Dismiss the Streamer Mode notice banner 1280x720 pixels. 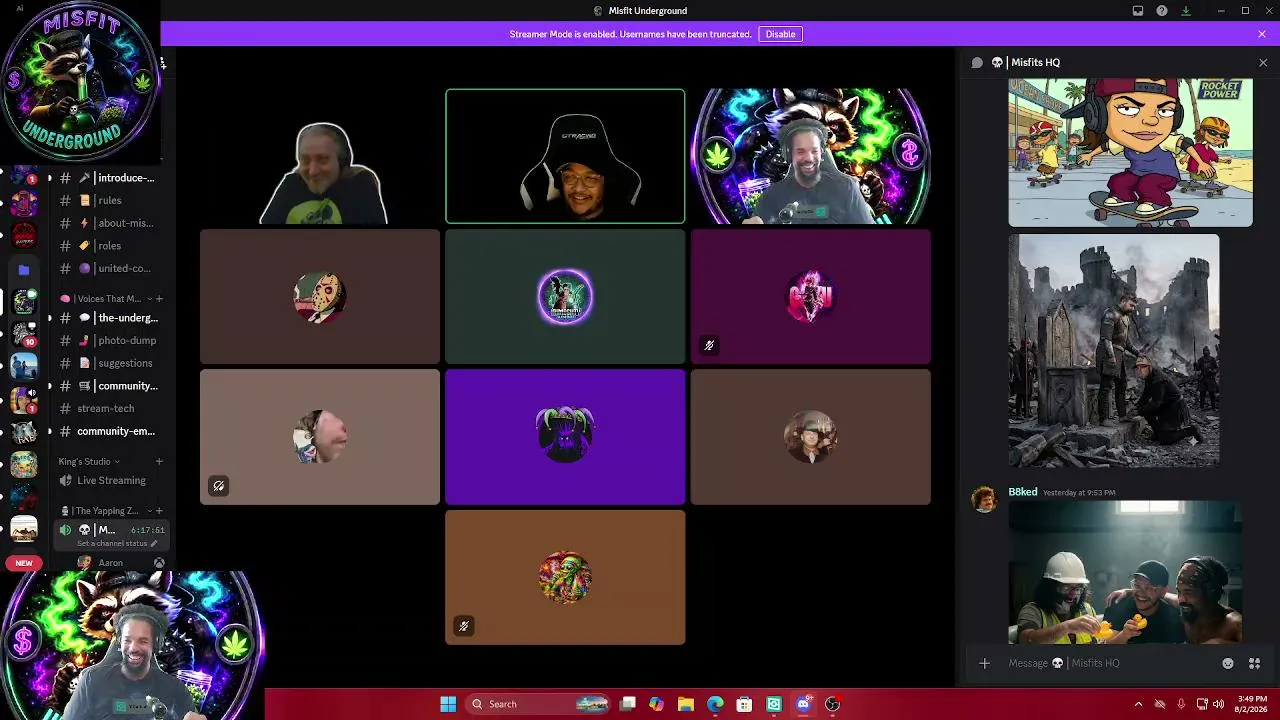tap(1262, 34)
